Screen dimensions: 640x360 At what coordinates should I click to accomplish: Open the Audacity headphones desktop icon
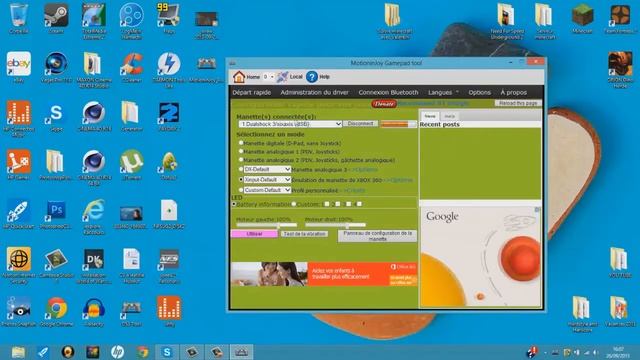coord(93,308)
